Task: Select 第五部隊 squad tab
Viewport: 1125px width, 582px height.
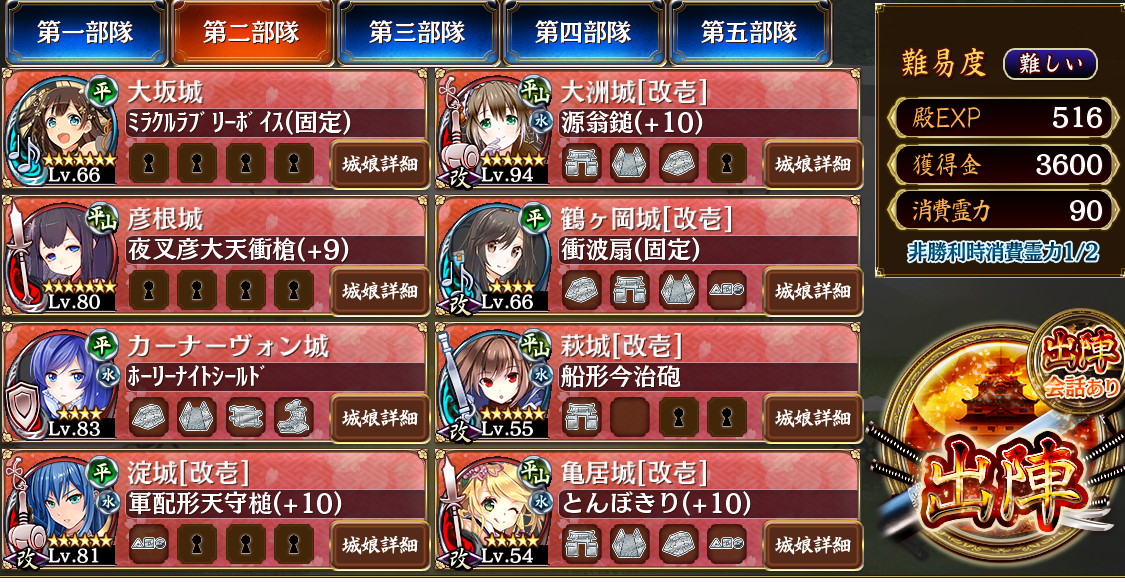Action: pos(749,32)
